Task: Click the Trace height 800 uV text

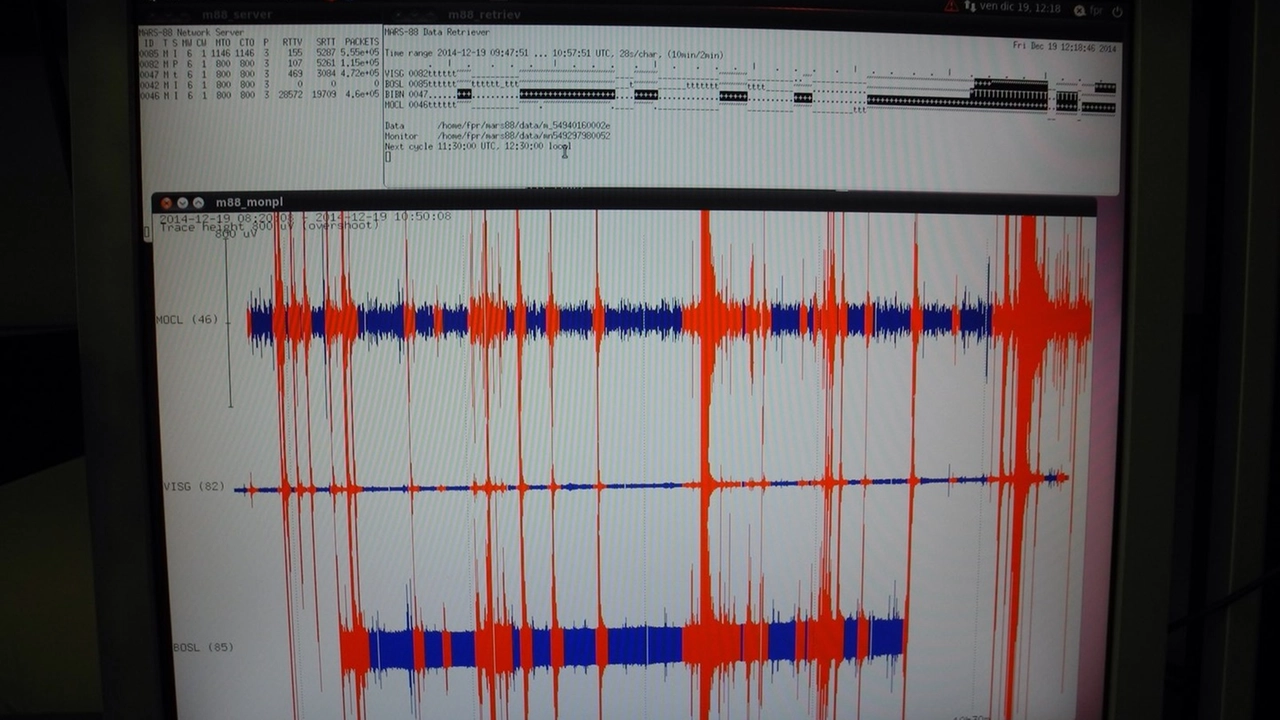Action: click(x=269, y=226)
